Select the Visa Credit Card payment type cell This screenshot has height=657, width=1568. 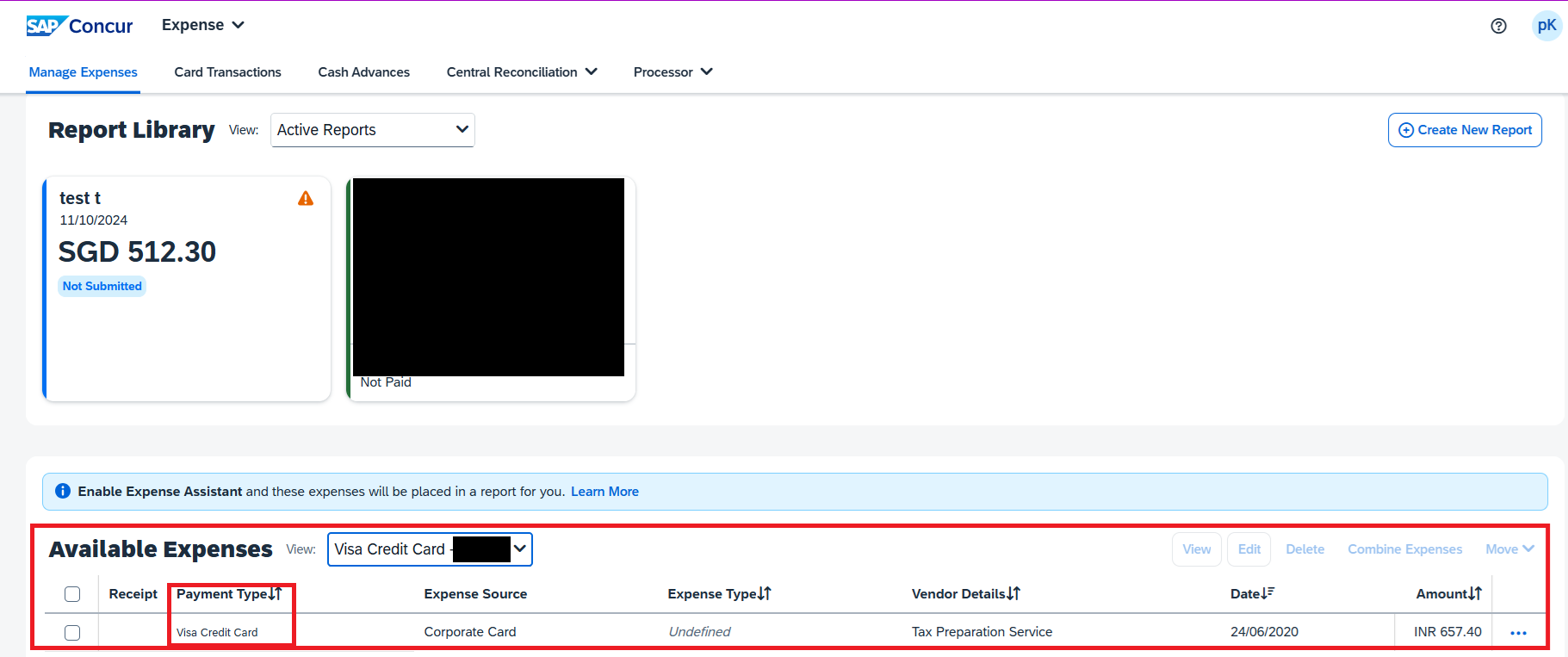[217, 633]
